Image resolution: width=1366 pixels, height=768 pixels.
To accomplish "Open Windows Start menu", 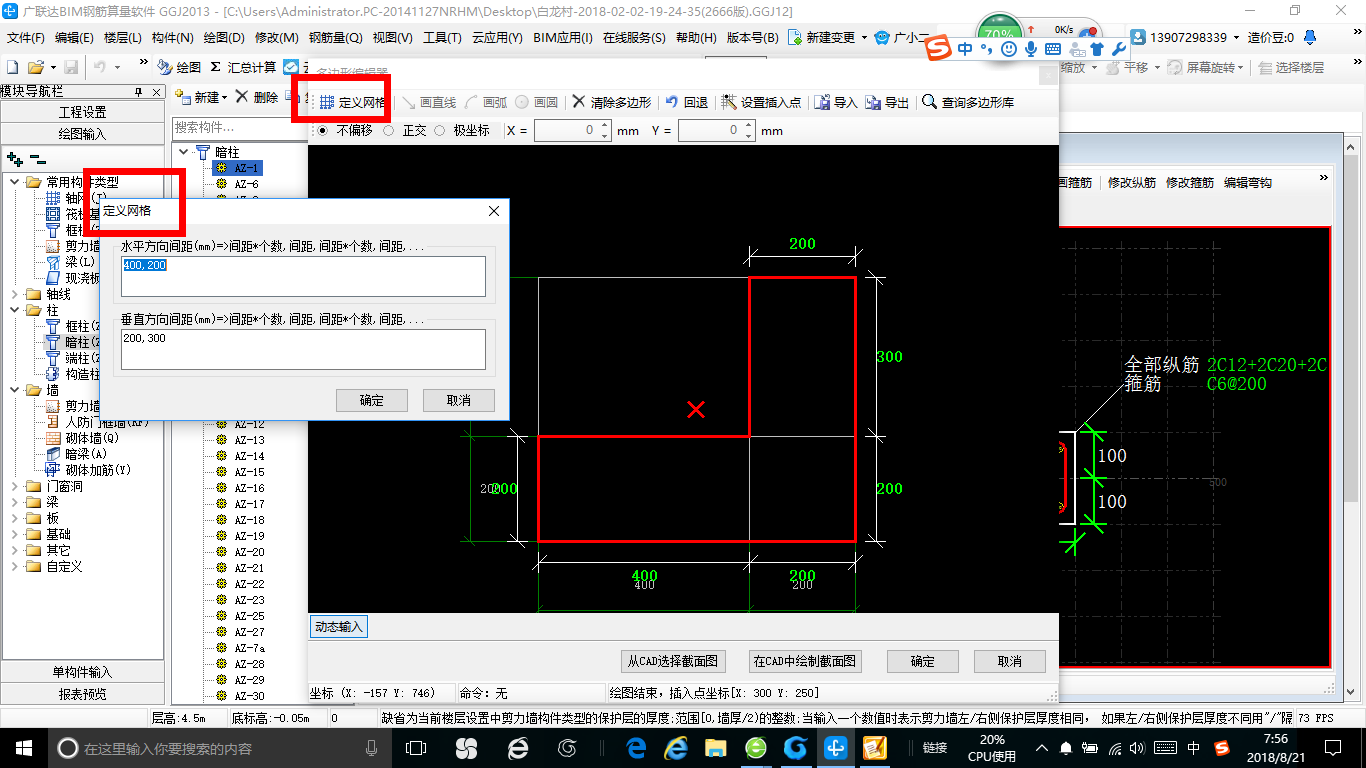I will click(x=23, y=748).
